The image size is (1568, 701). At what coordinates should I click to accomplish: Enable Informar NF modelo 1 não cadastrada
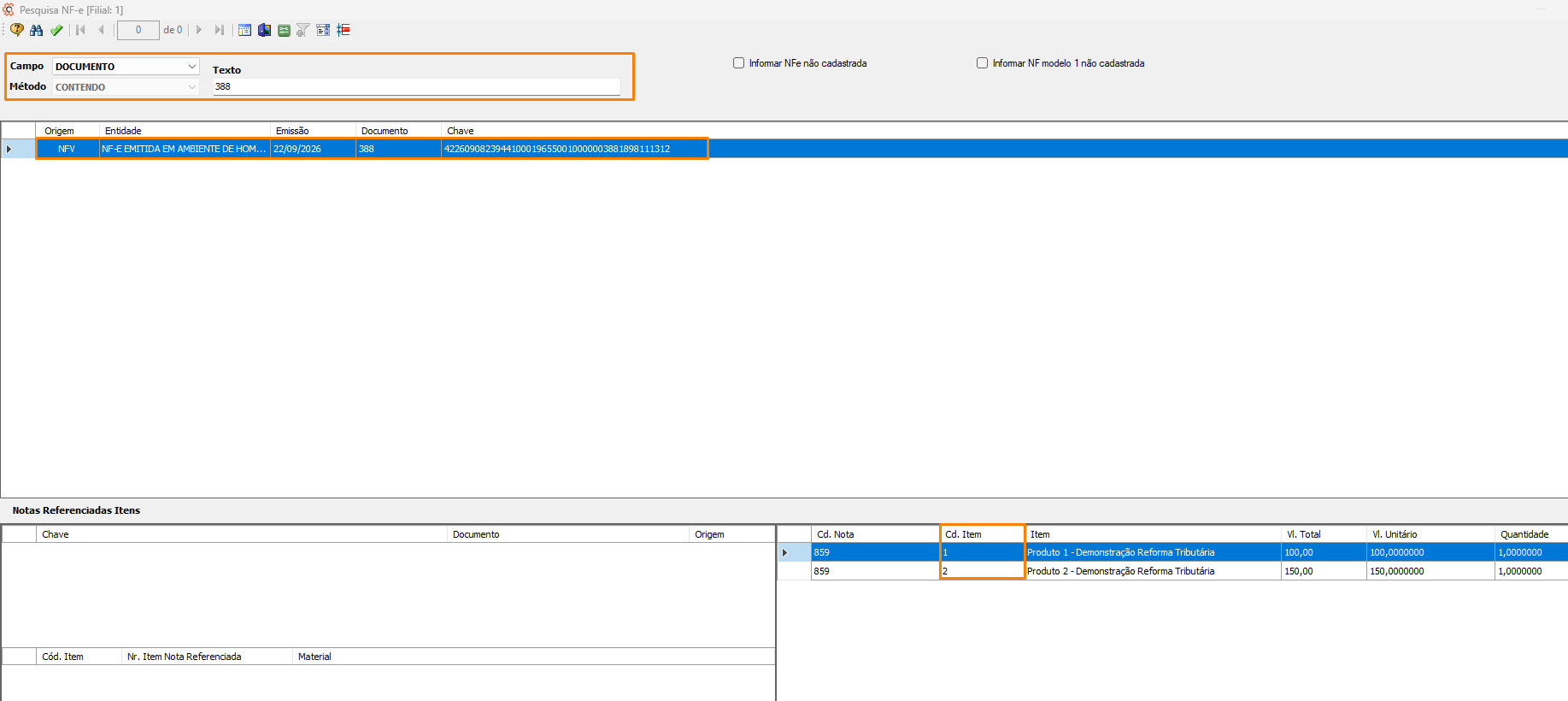coord(983,63)
